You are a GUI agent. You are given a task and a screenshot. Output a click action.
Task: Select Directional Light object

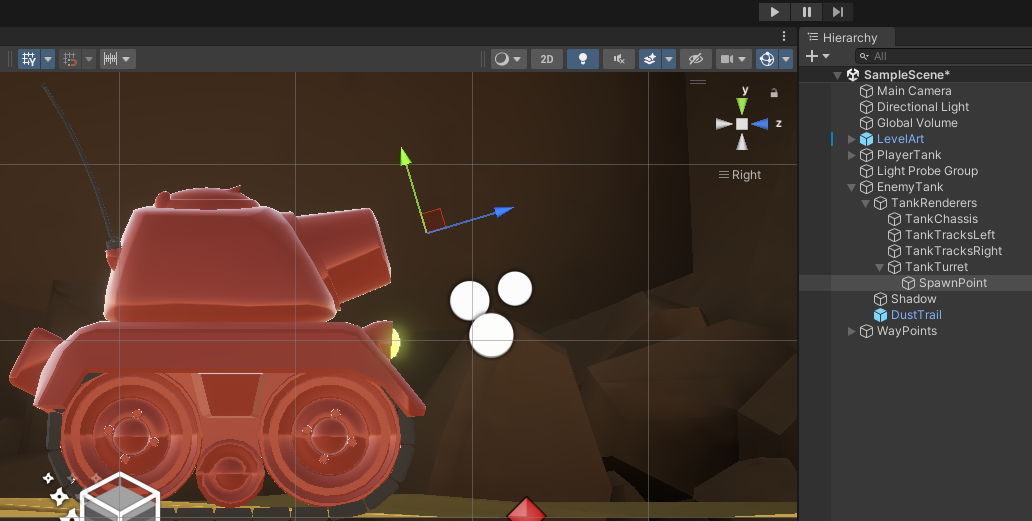[x=923, y=107]
